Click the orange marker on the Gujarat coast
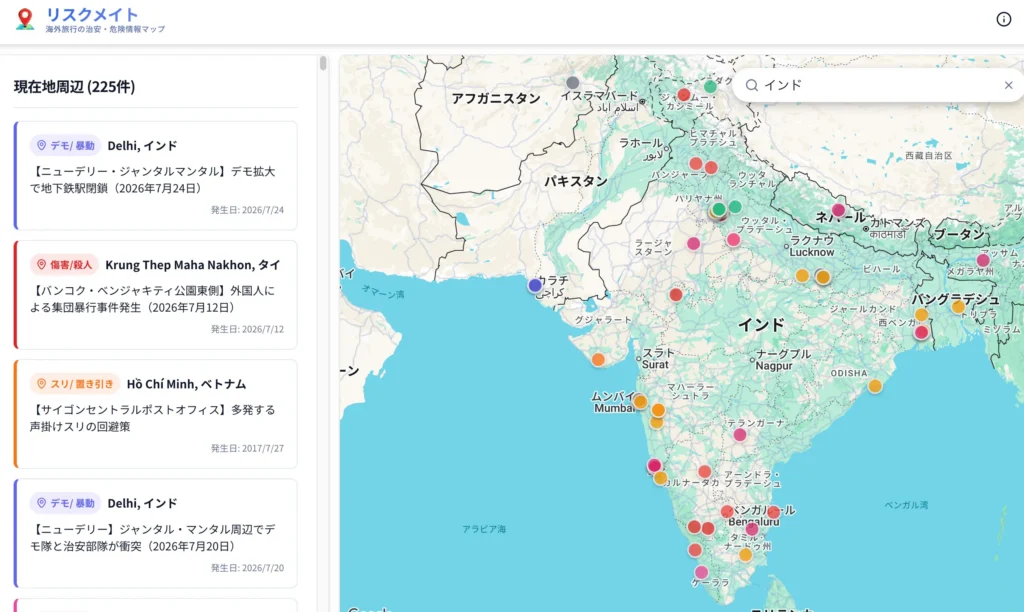The width and height of the screenshot is (1024, 612). click(598, 359)
